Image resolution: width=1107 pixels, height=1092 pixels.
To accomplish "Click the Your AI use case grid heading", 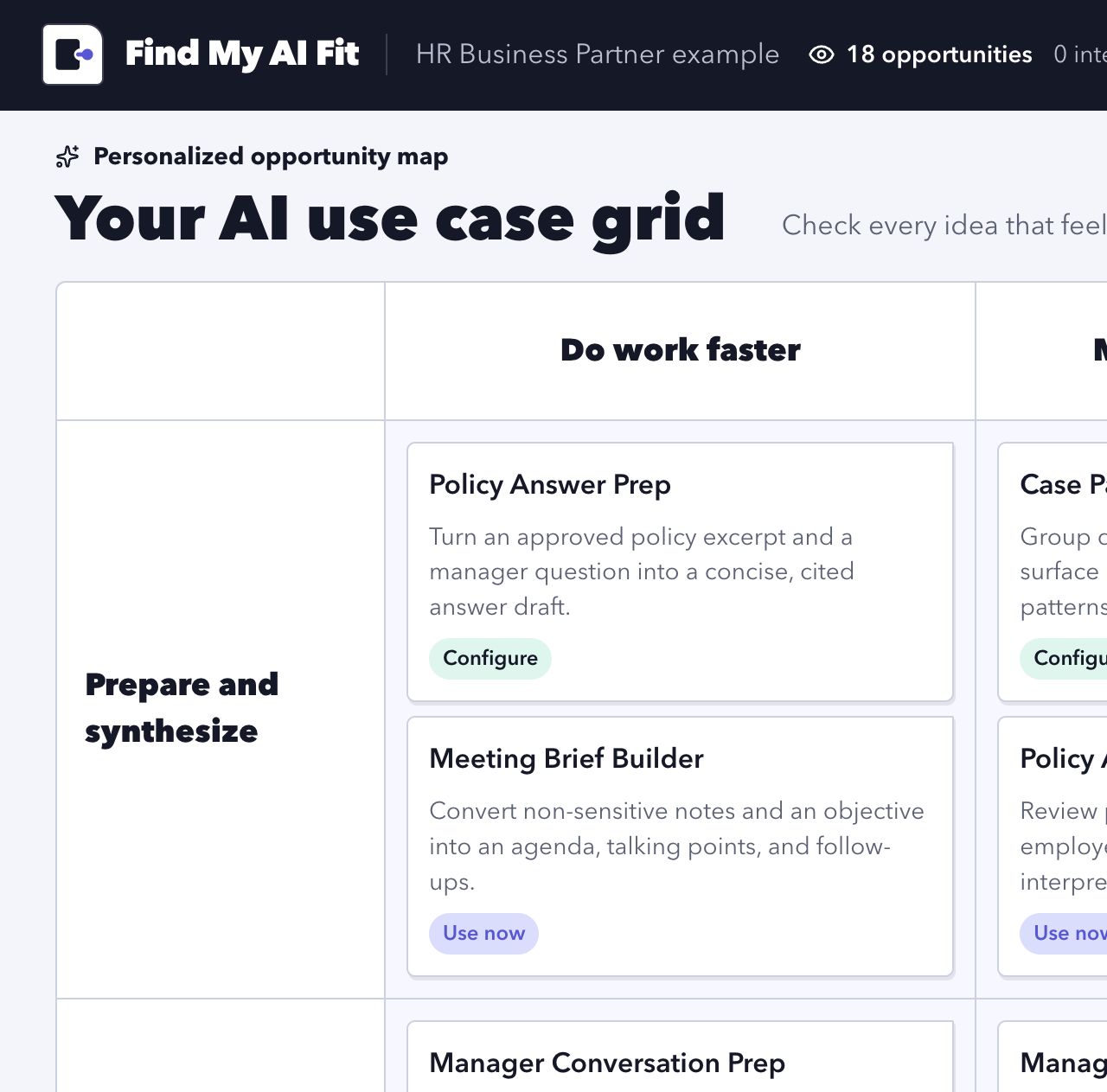I will pyautogui.click(x=390, y=220).
